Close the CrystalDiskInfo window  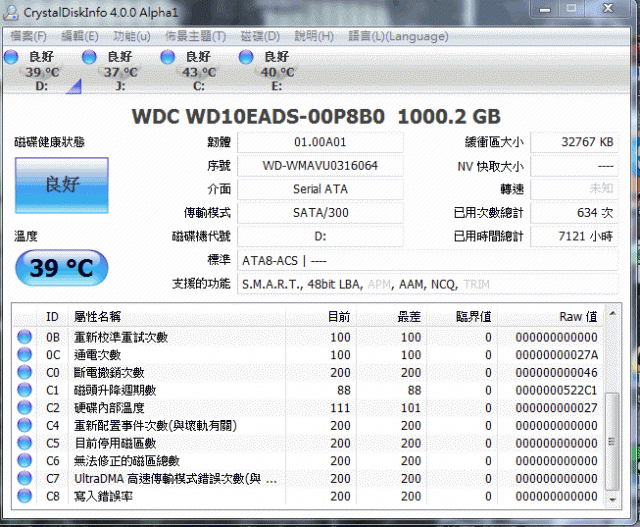608,9
